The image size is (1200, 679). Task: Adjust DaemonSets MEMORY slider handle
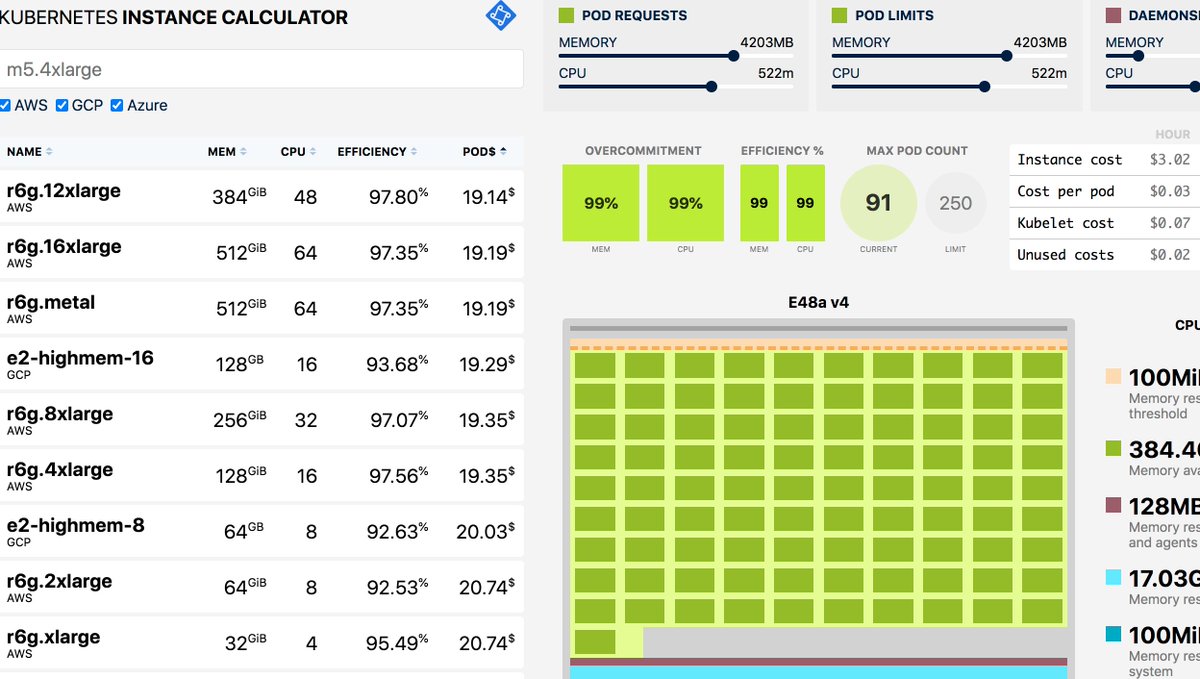tap(1138, 56)
